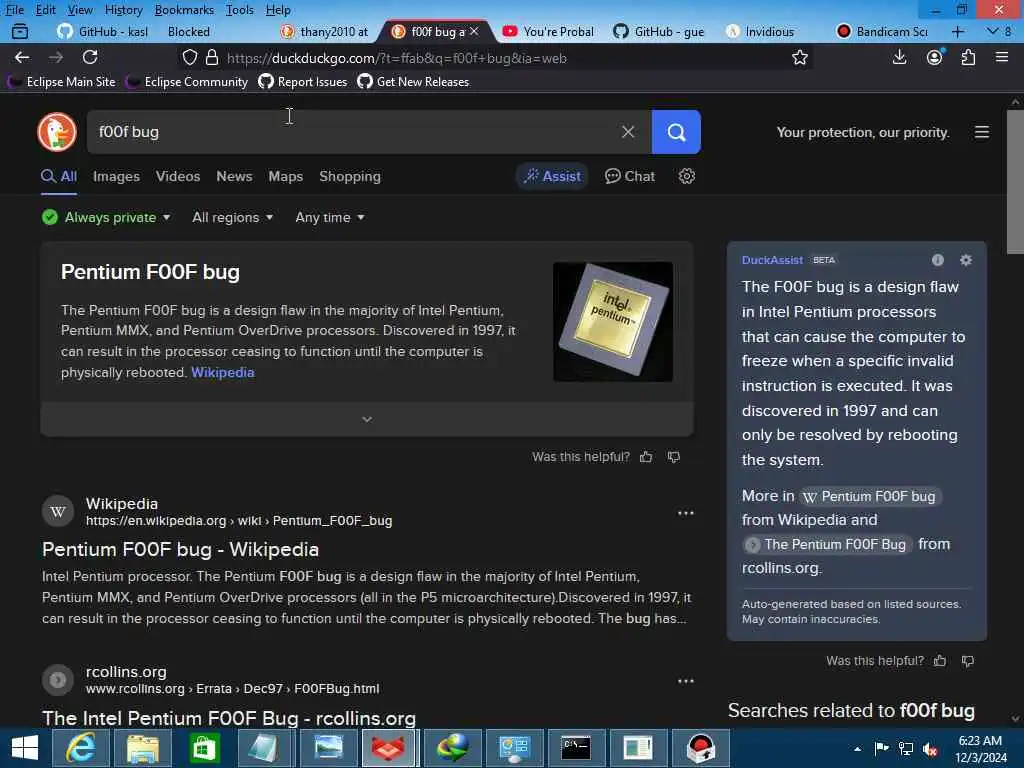The height and width of the screenshot is (768, 1024).
Task: Toggle the Assist button
Action: pos(552,176)
